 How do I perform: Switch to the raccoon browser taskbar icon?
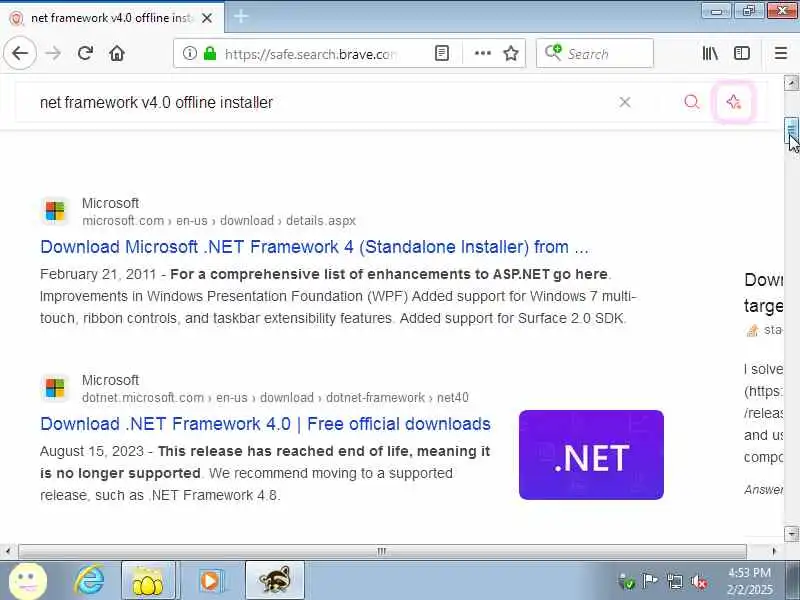(x=275, y=581)
